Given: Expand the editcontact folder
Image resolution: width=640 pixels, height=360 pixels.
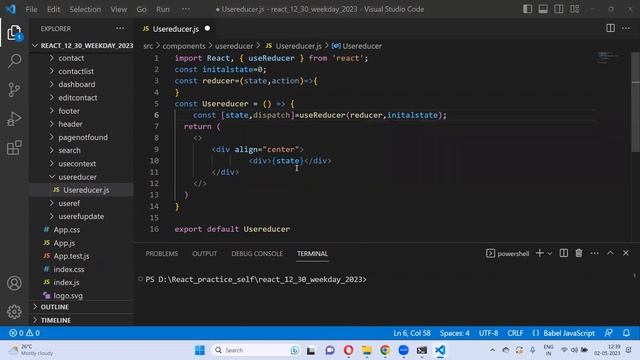Looking at the screenshot, I should 78,98.
